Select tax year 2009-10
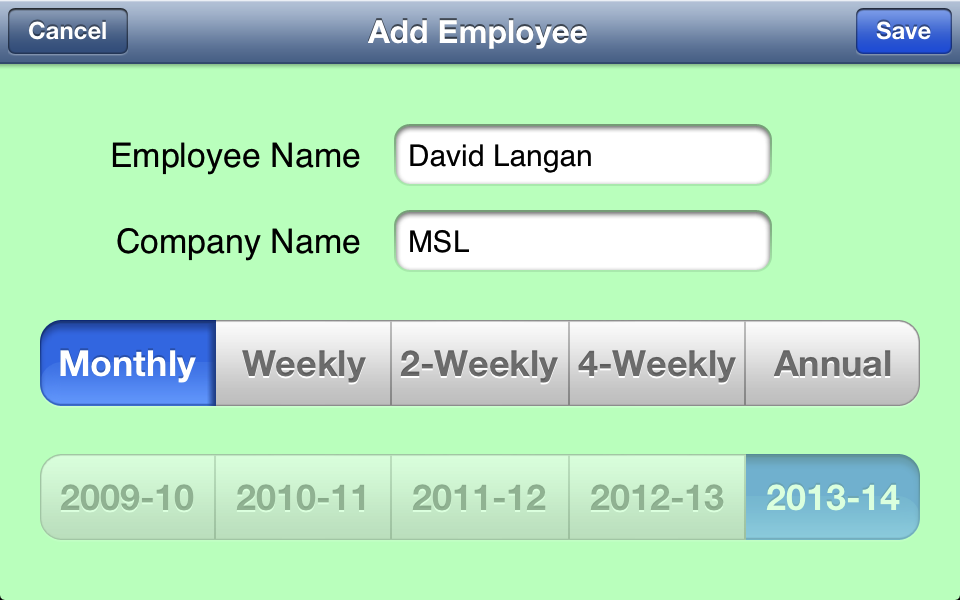The image size is (960, 600). tap(128, 497)
